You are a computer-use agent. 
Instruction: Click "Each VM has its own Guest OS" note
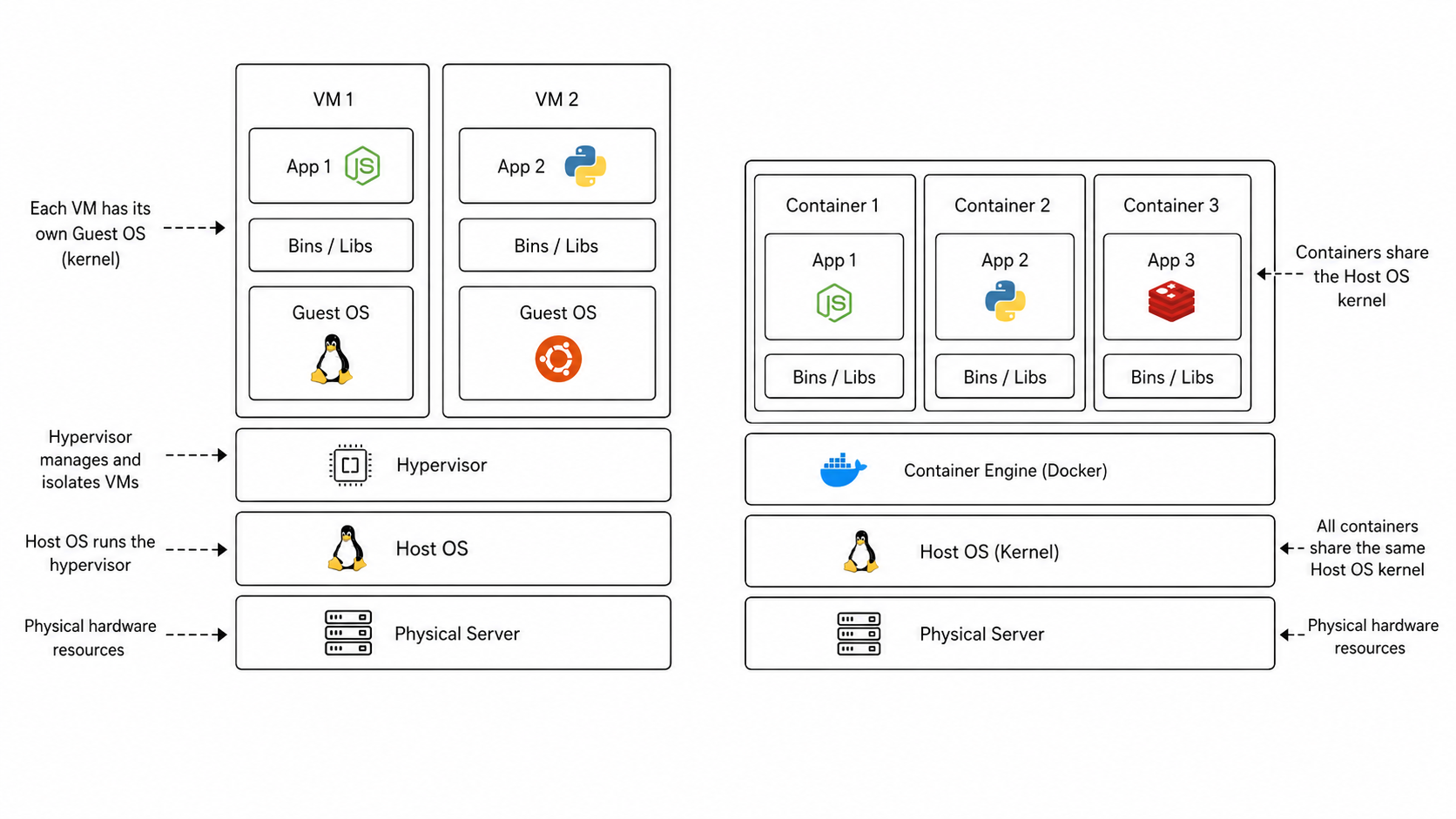coord(91,233)
